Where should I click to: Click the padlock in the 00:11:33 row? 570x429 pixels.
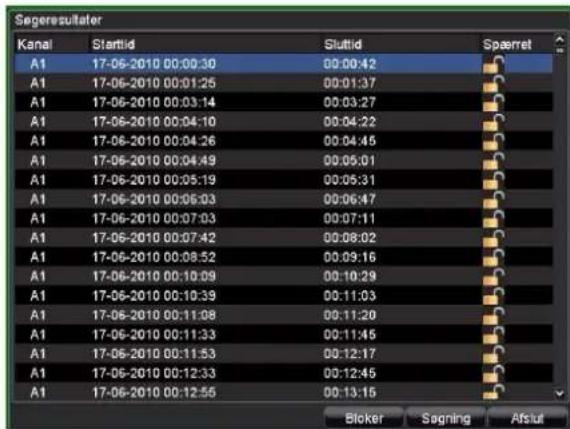click(x=494, y=335)
